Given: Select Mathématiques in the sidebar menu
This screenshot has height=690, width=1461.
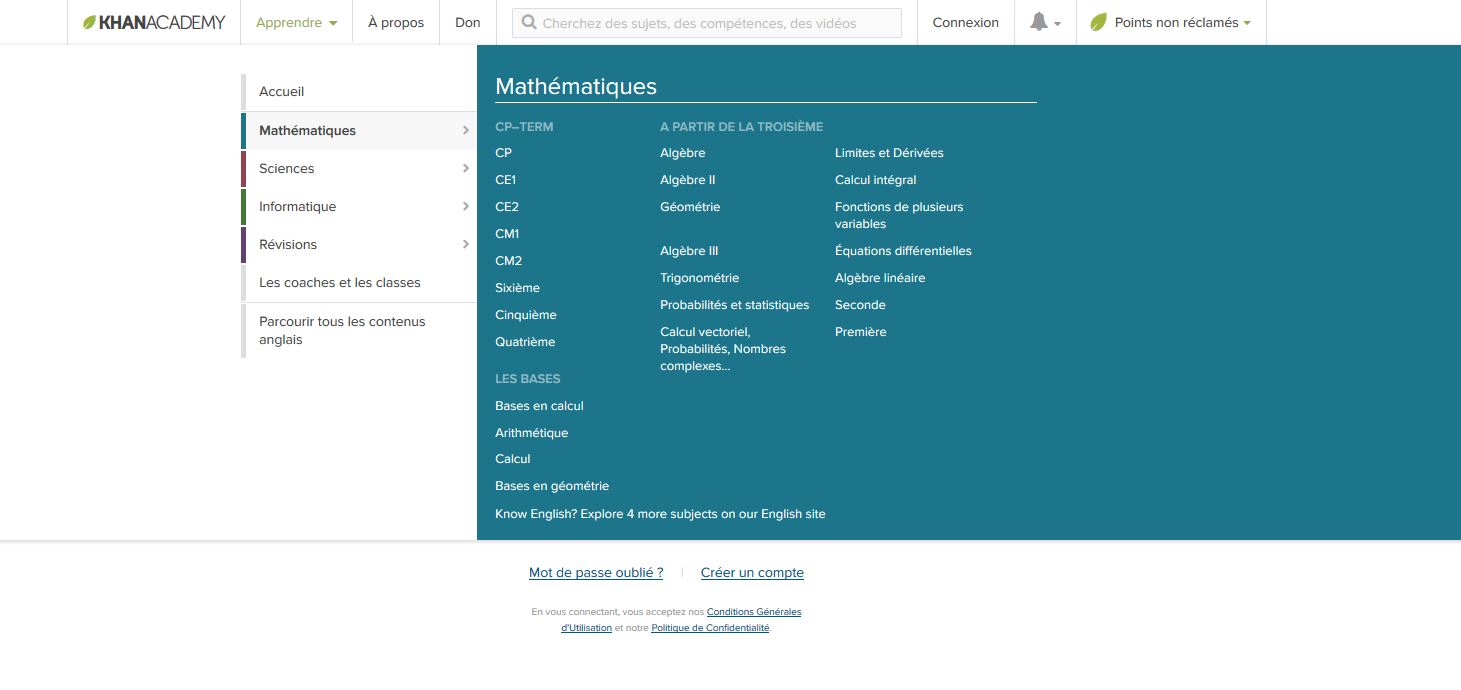Looking at the screenshot, I should point(307,130).
